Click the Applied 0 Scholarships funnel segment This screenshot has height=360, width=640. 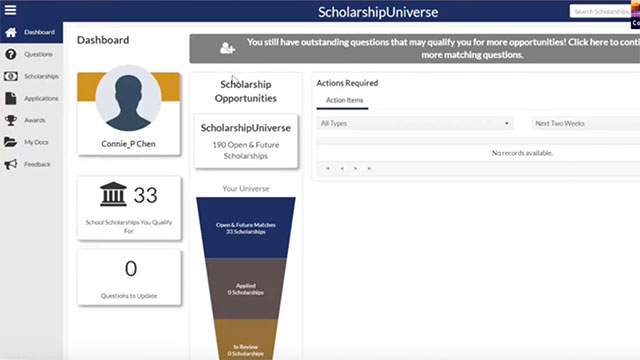pyautogui.click(x=246, y=289)
